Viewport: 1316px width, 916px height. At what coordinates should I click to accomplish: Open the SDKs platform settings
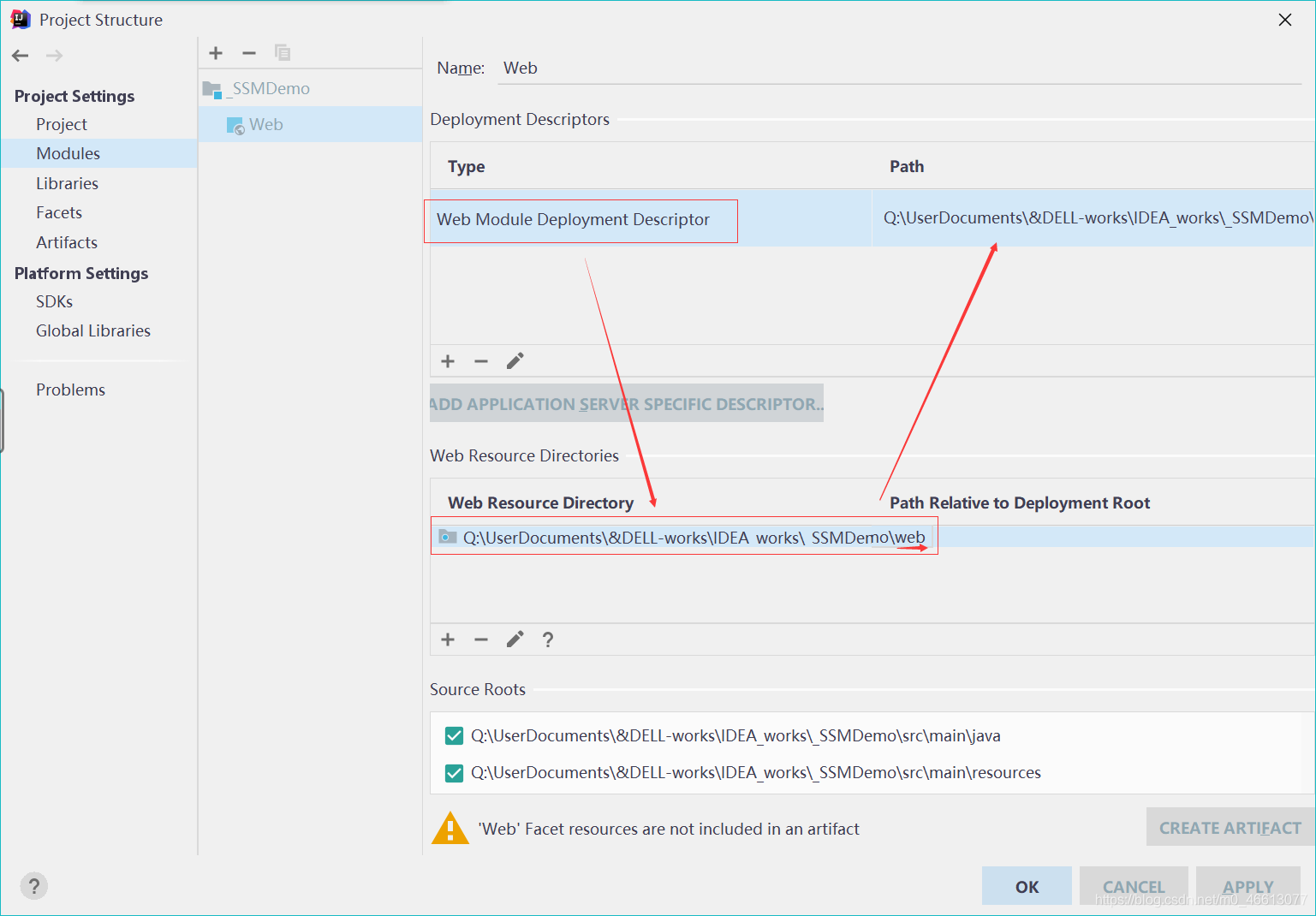(x=55, y=301)
